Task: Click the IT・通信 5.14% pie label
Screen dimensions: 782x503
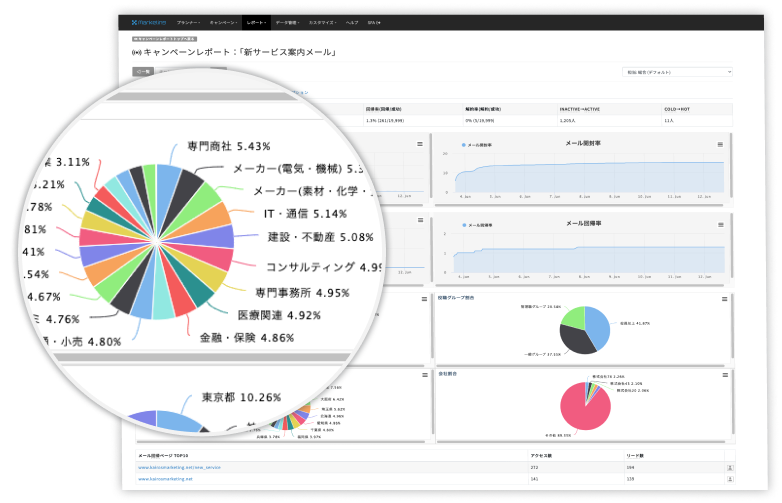Action: [x=305, y=214]
